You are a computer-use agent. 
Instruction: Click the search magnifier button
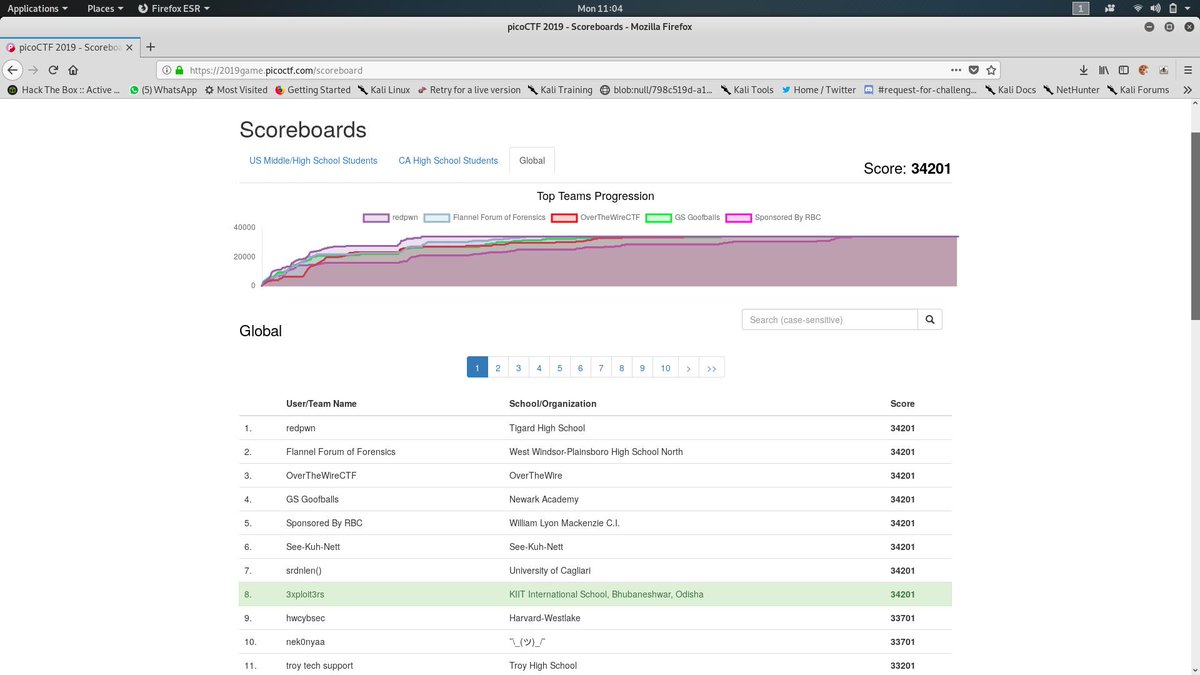(x=930, y=319)
